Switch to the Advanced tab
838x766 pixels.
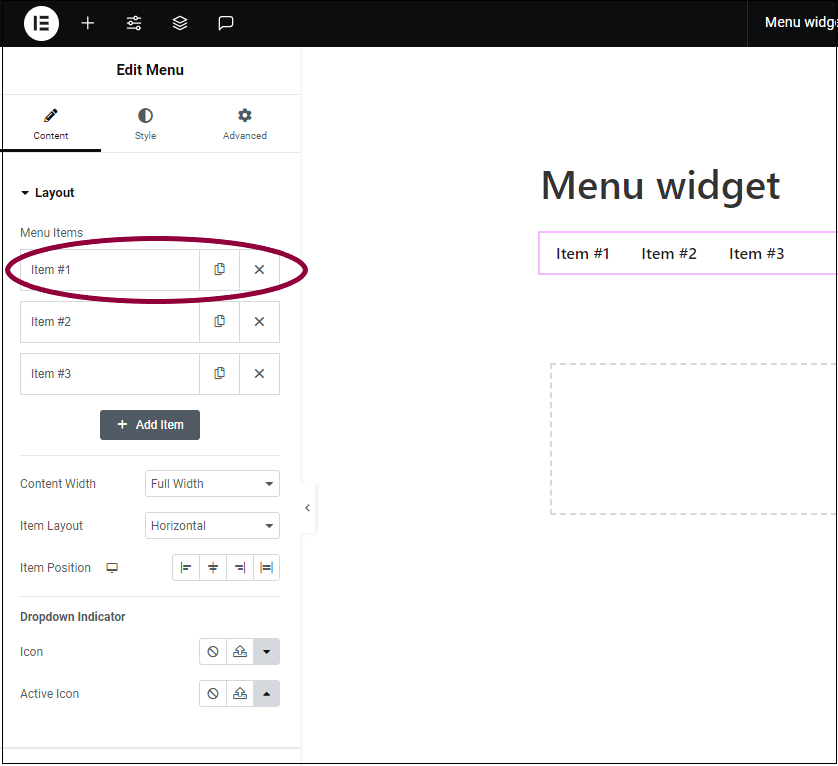[x=245, y=124]
